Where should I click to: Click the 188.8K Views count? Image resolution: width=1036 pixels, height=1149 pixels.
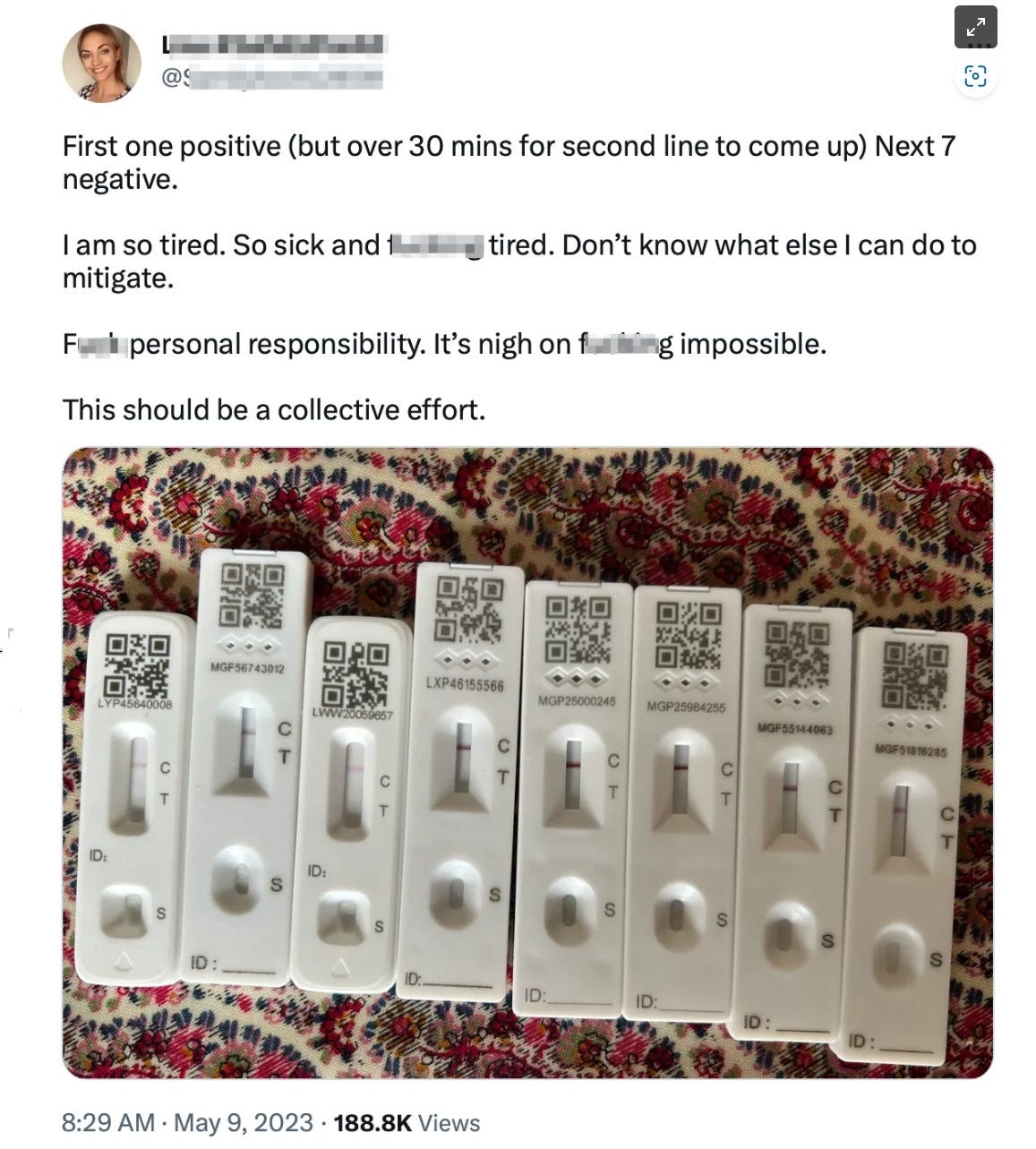407,1123
